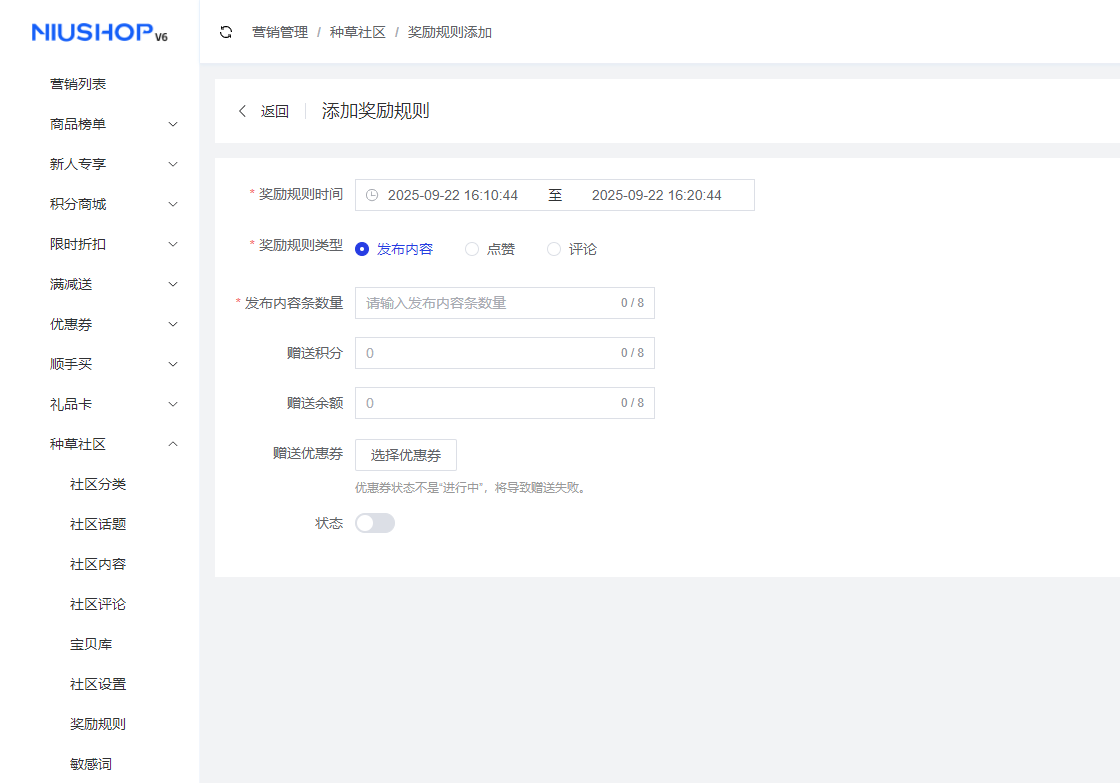The width and height of the screenshot is (1120, 783).
Task: Expand the 商品榜单 sidebar menu
Action: click(110, 123)
